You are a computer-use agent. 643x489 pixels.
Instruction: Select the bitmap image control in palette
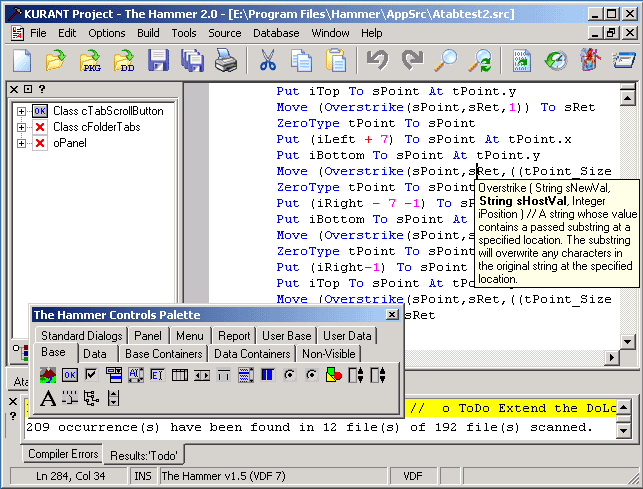pyautogui.click(x=48, y=375)
